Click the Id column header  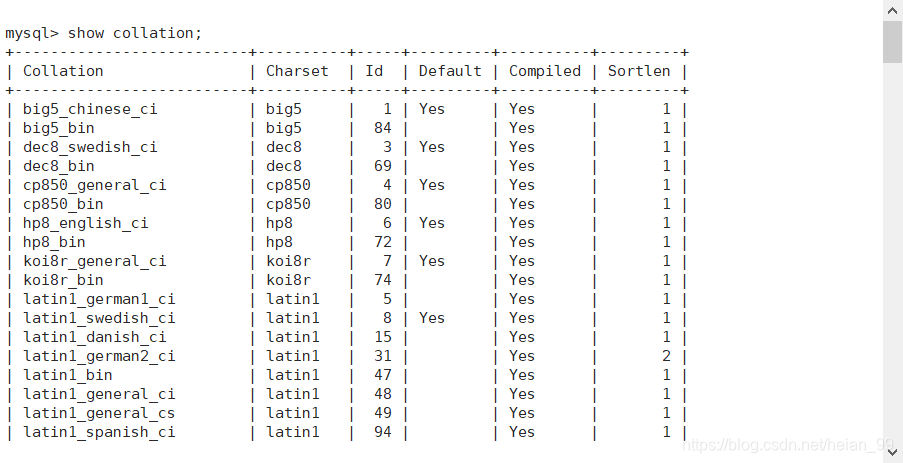[x=374, y=71]
